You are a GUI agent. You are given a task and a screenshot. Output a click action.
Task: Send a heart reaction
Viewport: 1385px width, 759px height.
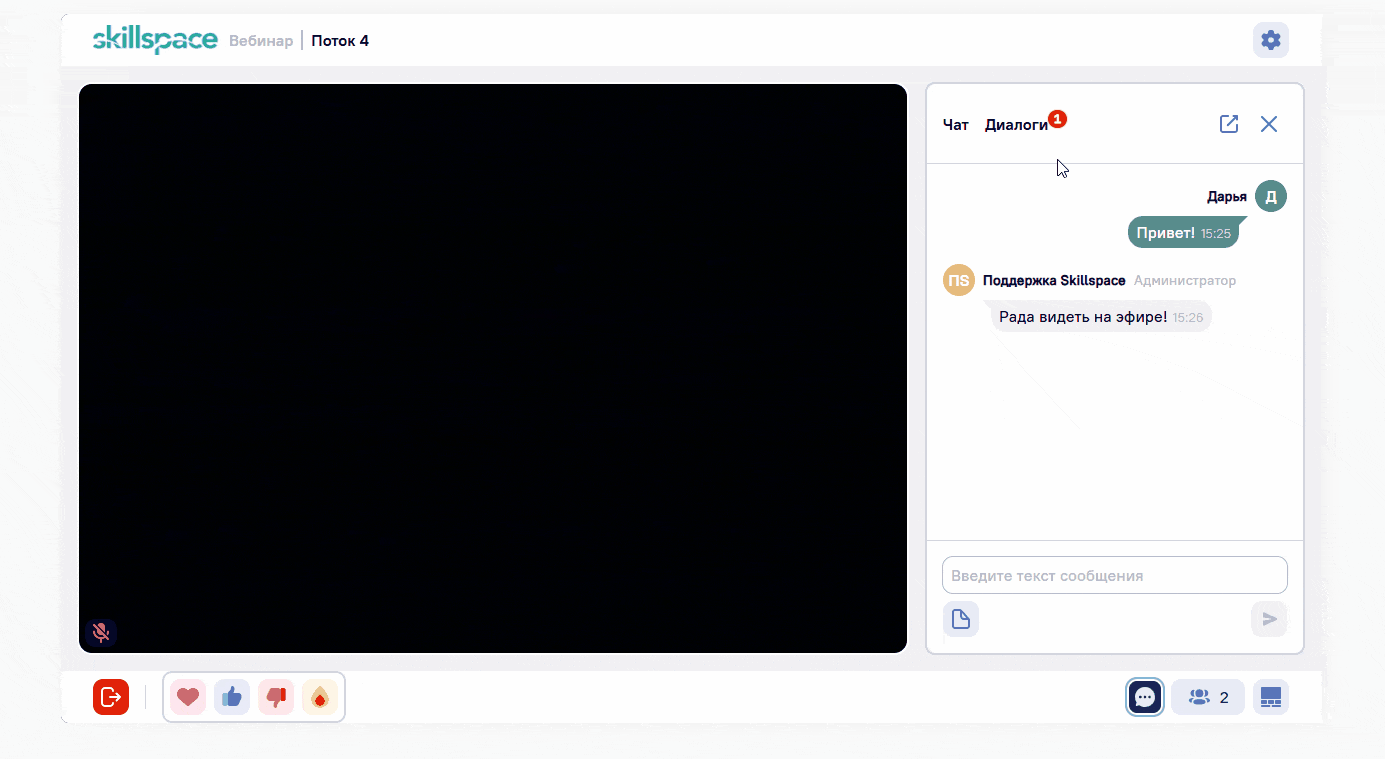tap(188, 697)
